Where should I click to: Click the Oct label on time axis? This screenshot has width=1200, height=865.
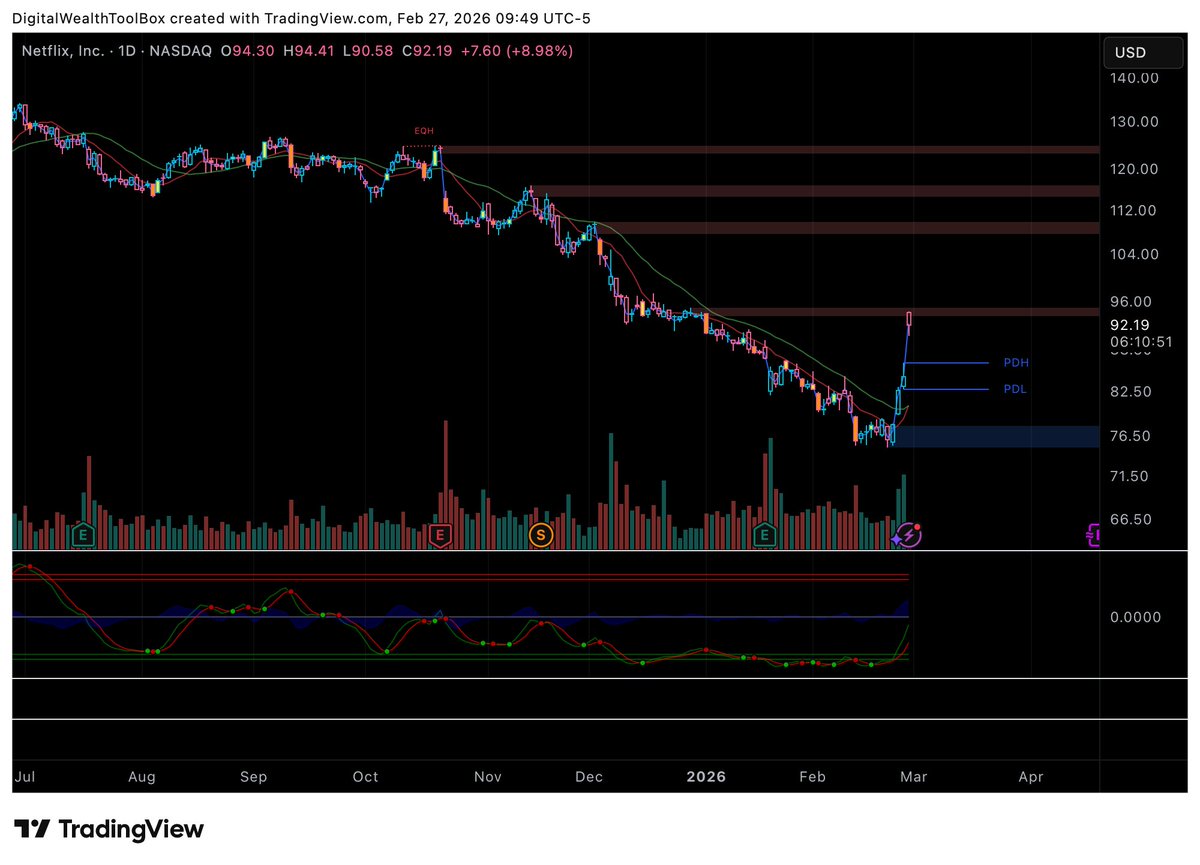tap(366, 777)
